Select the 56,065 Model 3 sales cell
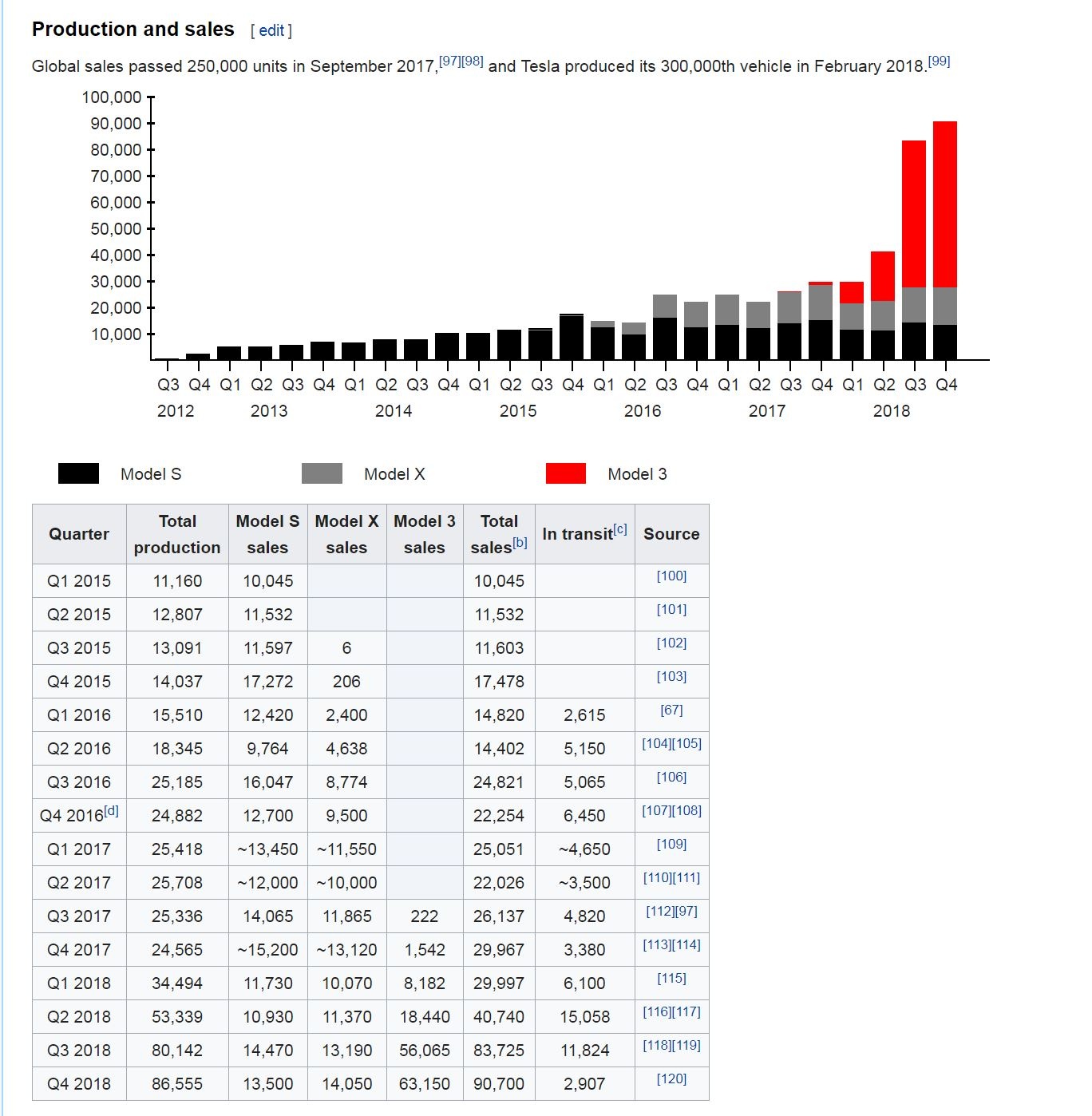Screen dimensions: 1092x1116 point(425,1051)
